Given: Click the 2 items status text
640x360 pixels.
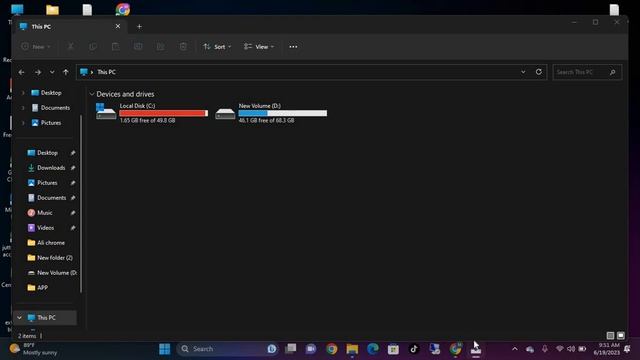Looking at the screenshot, I should point(27,336).
